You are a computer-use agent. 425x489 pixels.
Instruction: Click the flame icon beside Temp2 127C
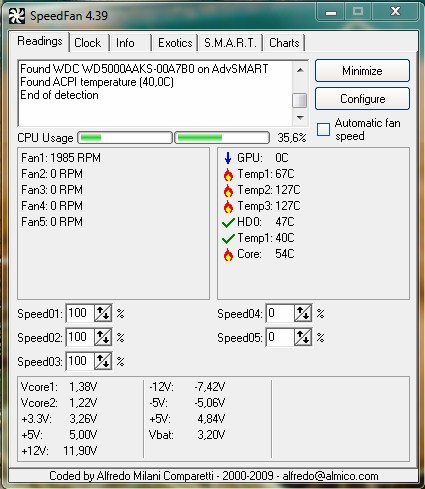click(228, 190)
